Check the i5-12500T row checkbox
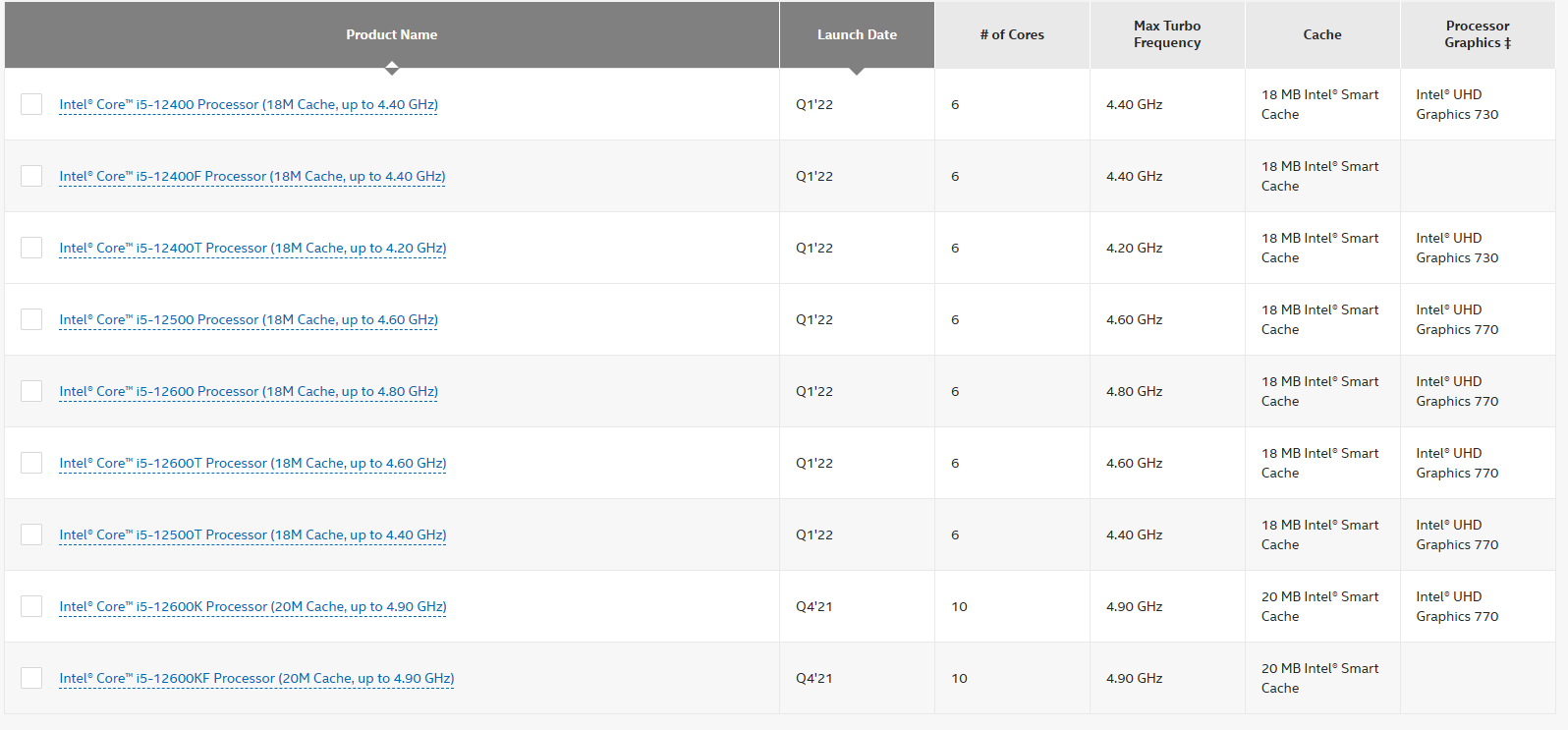 click(x=31, y=534)
